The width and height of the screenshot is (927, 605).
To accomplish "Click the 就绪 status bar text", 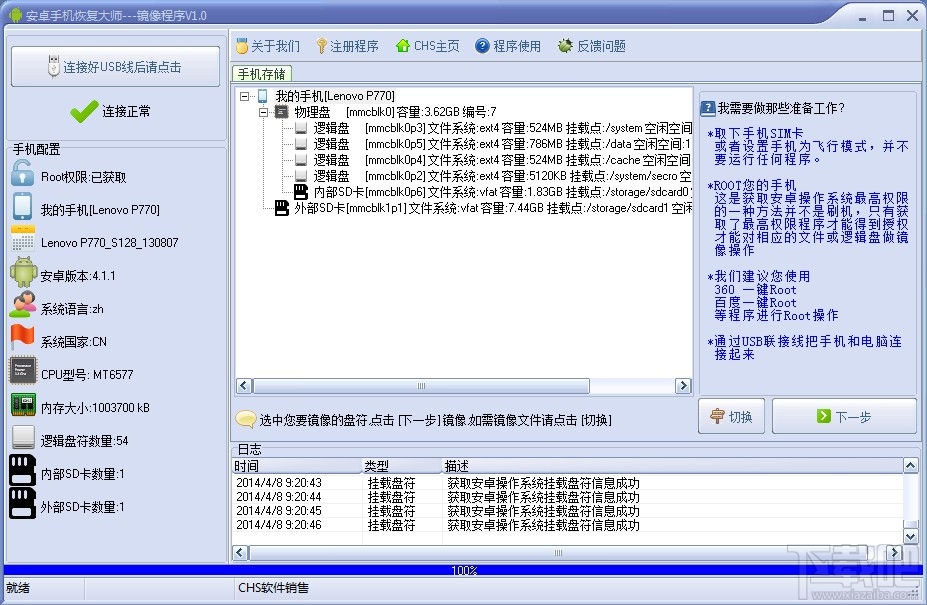I will 18,588.
